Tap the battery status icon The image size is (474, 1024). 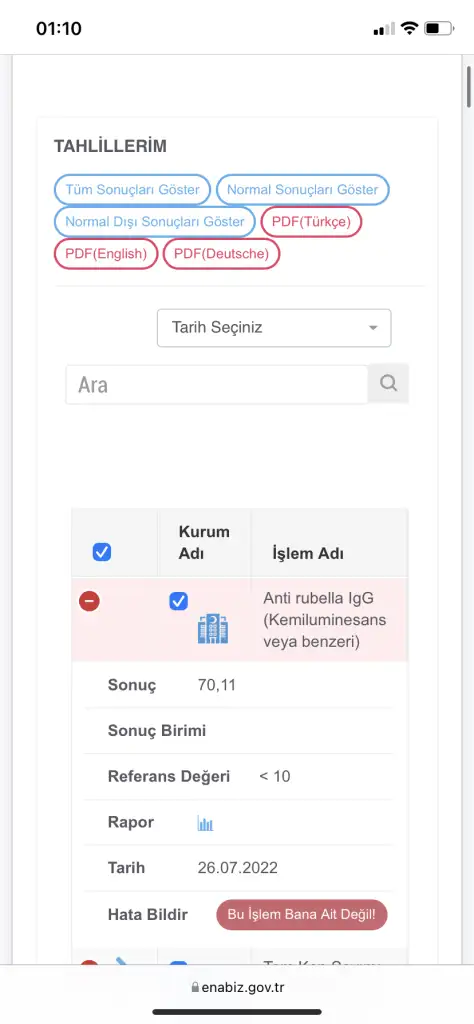pos(439,29)
